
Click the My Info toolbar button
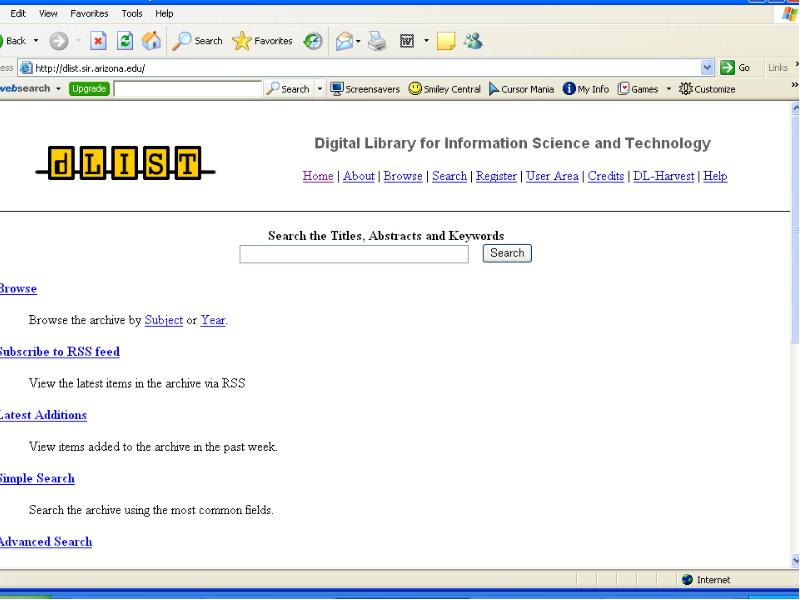[x=586, y=89]
